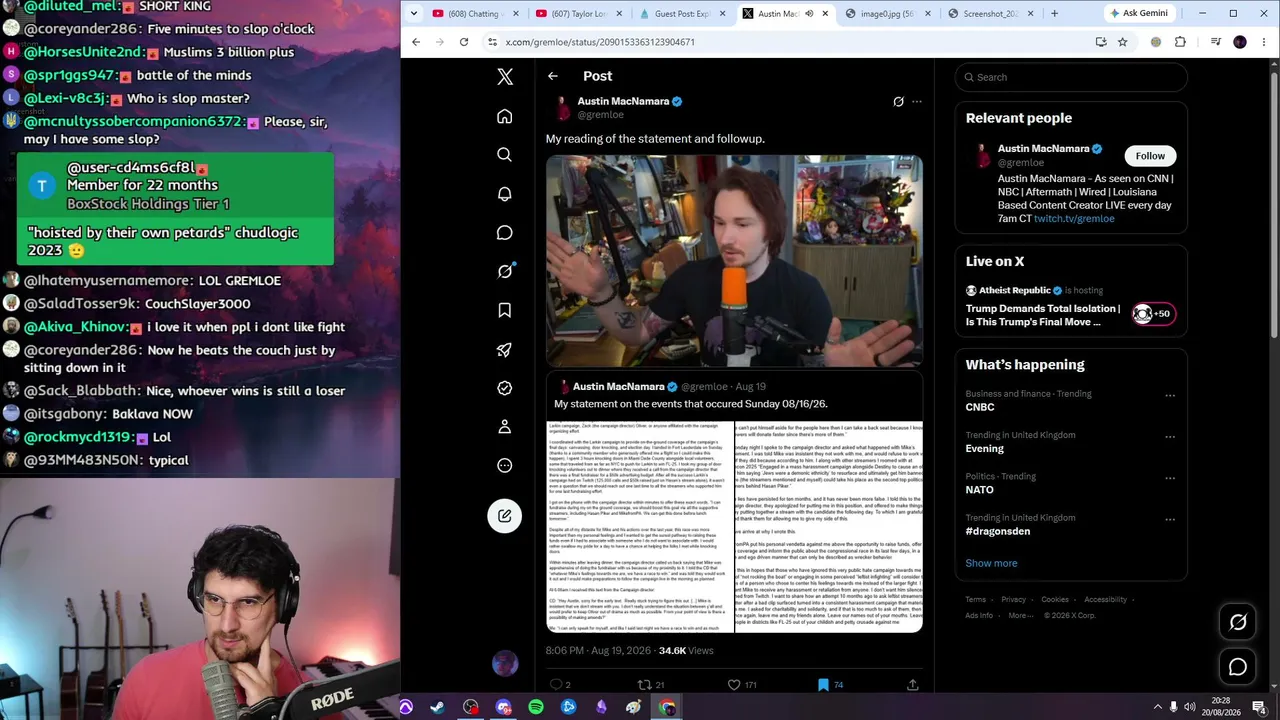Open a new browser tab
This screenshot has width=1280, height=720.
click(1054, 14)
